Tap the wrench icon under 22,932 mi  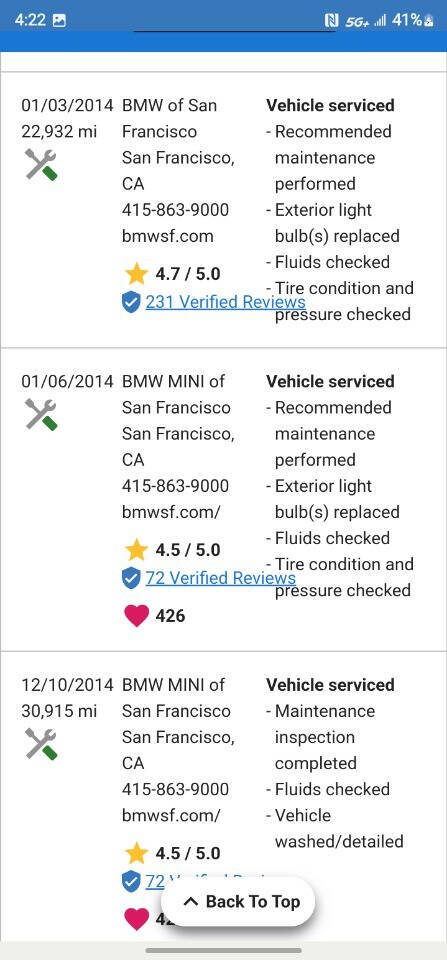point(41,165)
